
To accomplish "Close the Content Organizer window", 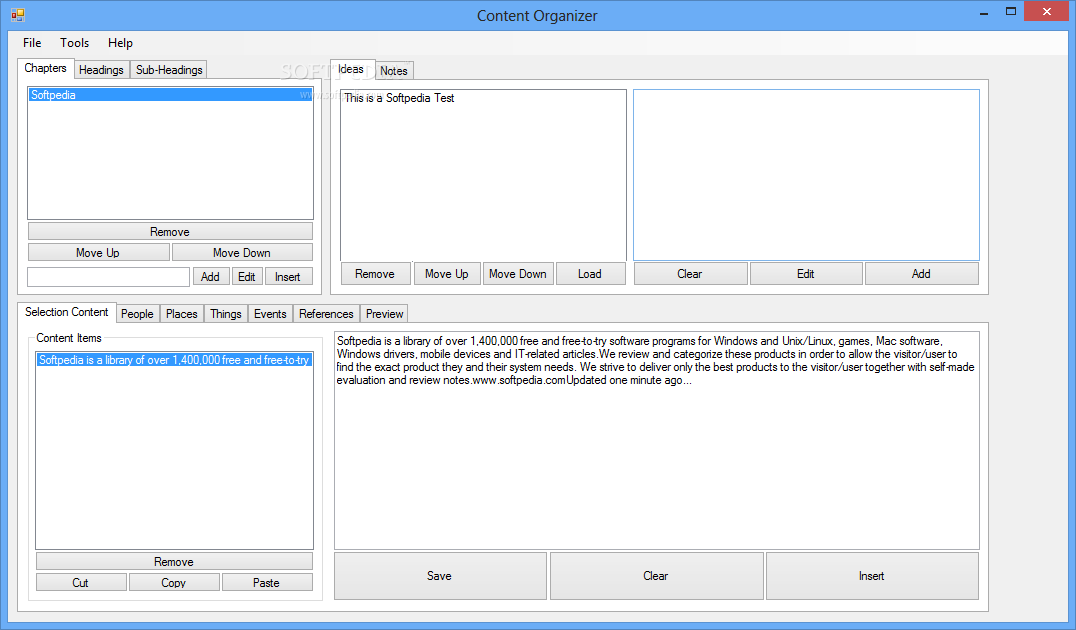I will click(1047, 12).
